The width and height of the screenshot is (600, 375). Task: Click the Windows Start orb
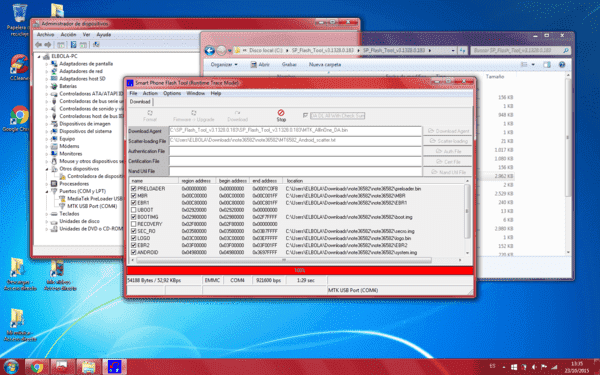click(11, 367)
